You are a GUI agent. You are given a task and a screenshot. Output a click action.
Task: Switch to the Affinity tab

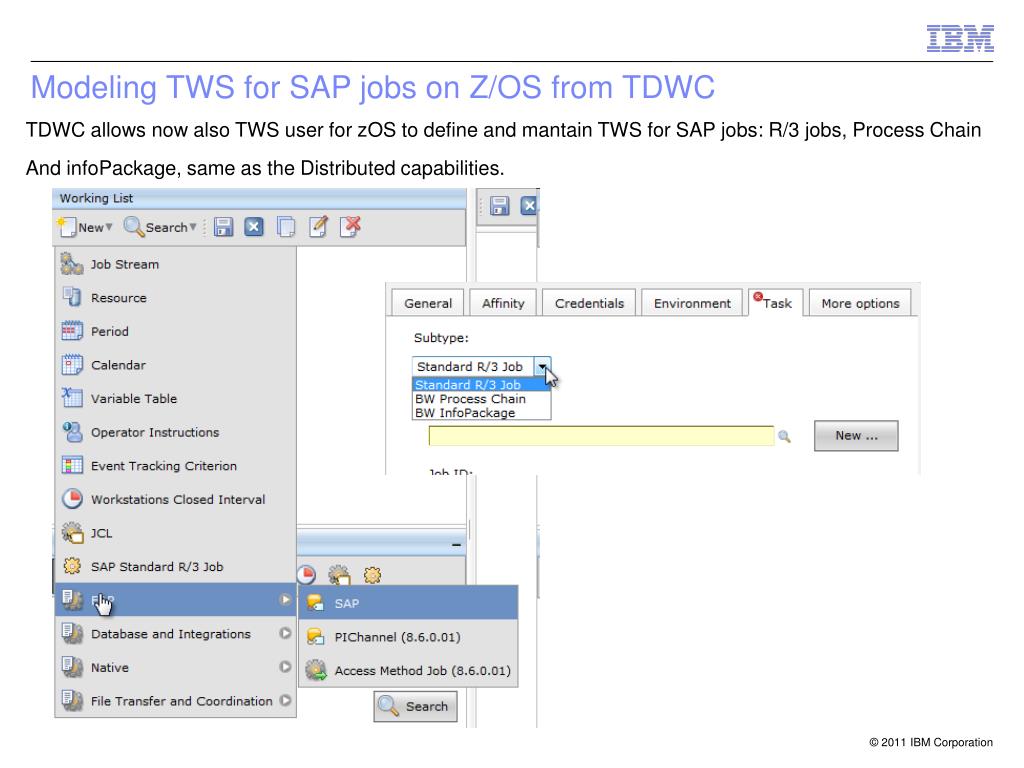[503, 303]
